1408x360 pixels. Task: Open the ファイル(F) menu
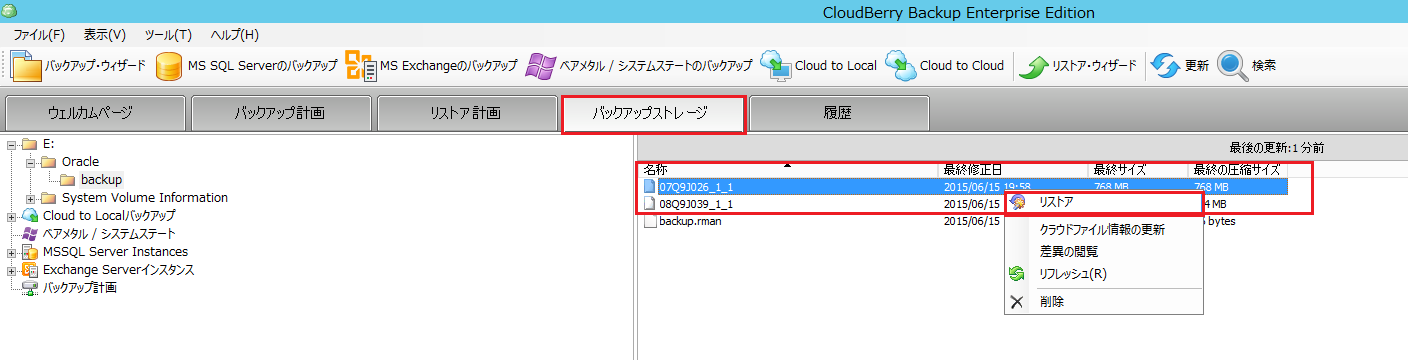pyautogui.click(x=39, y=35)
